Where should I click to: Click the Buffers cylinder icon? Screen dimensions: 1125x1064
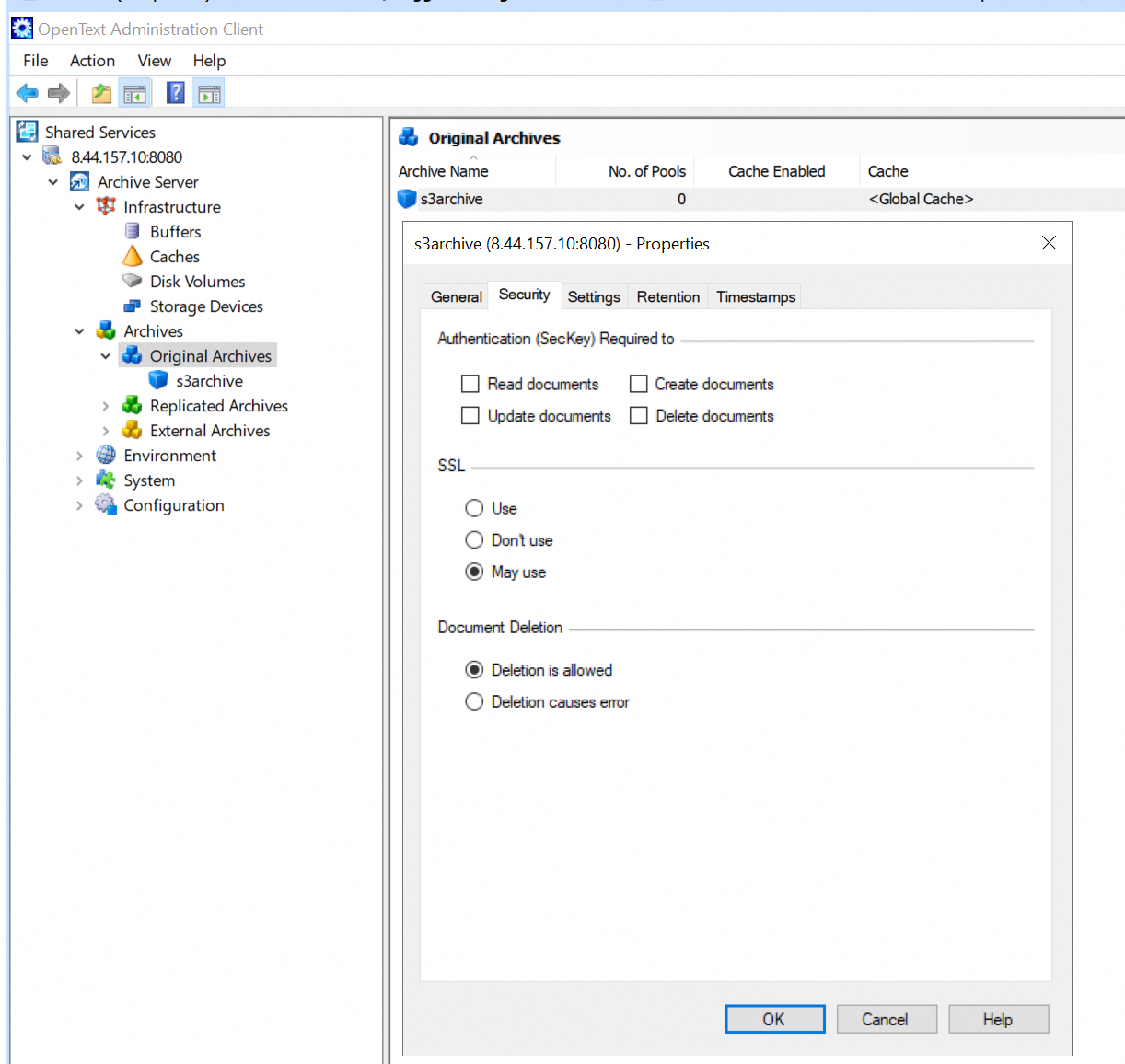[x=132, y=231]
